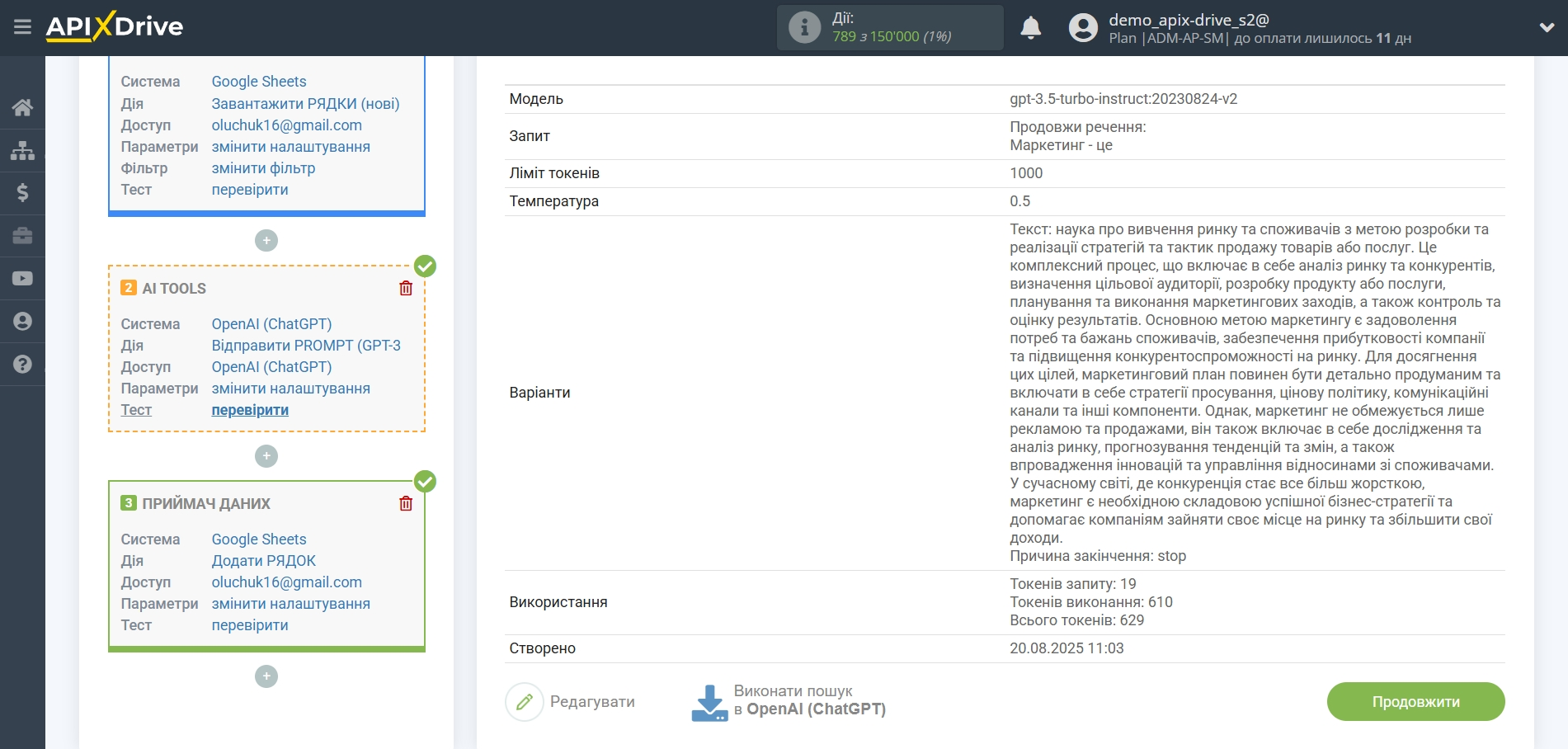Click the underlined перевірити in AI TOOLS
Viewport: 1568px width, 749px height.
tap(250, 410)
